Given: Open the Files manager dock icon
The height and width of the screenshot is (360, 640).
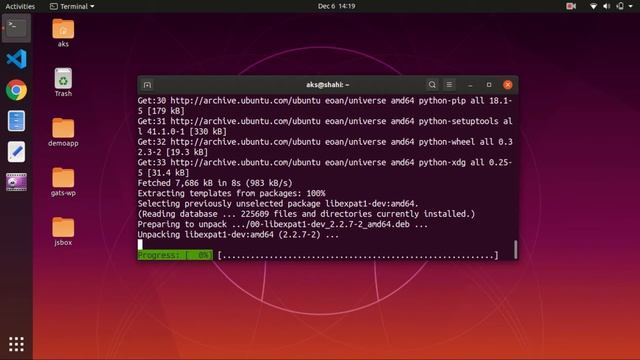Looking at the screenshot, I should pos(16,121).
